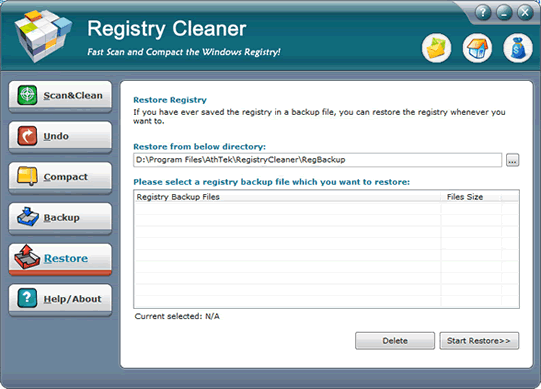The height and width of the screenshot is (389, 541).
Task: Click the Registry Backup Files column header
Action: click(x=287, y=197)
